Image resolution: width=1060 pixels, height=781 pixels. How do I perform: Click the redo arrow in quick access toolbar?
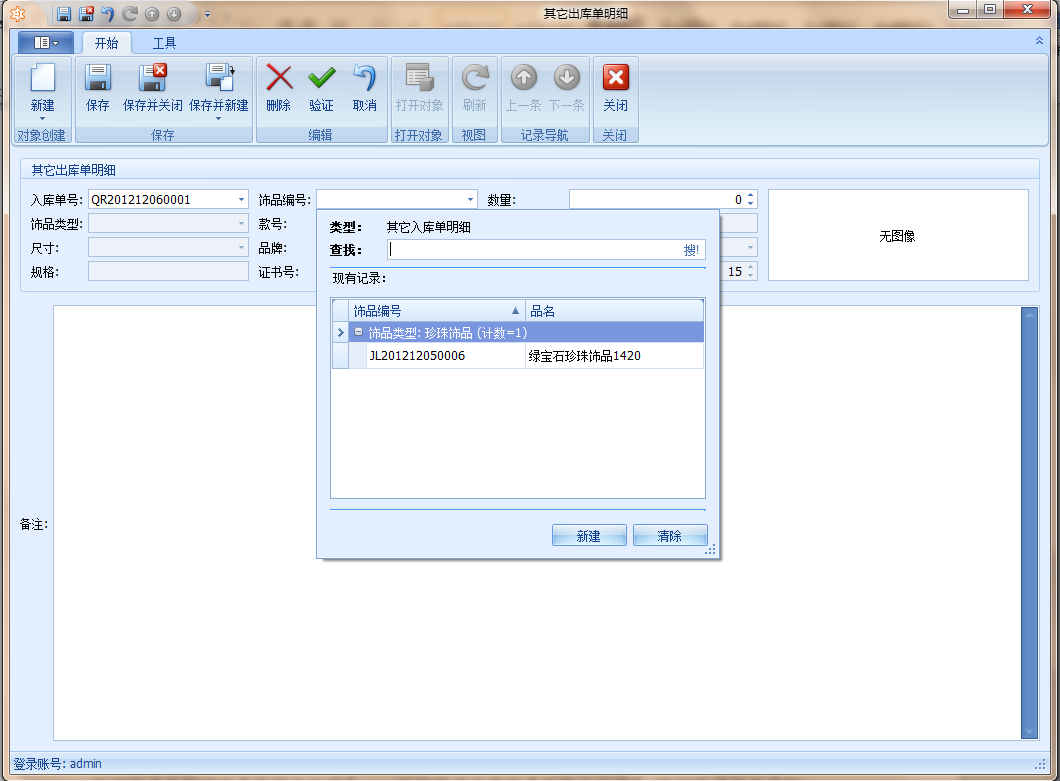pyautogui.click(x=130, y=14)
